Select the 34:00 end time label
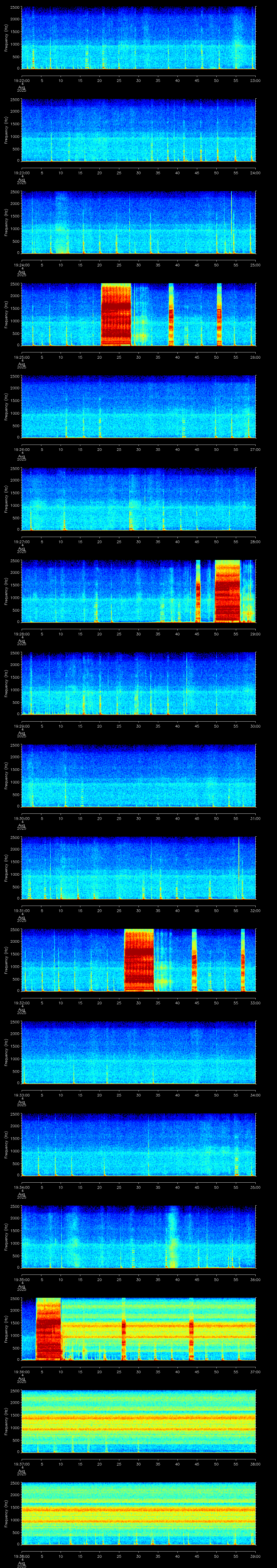277x1568 pixels. [x=255, y=1095]
